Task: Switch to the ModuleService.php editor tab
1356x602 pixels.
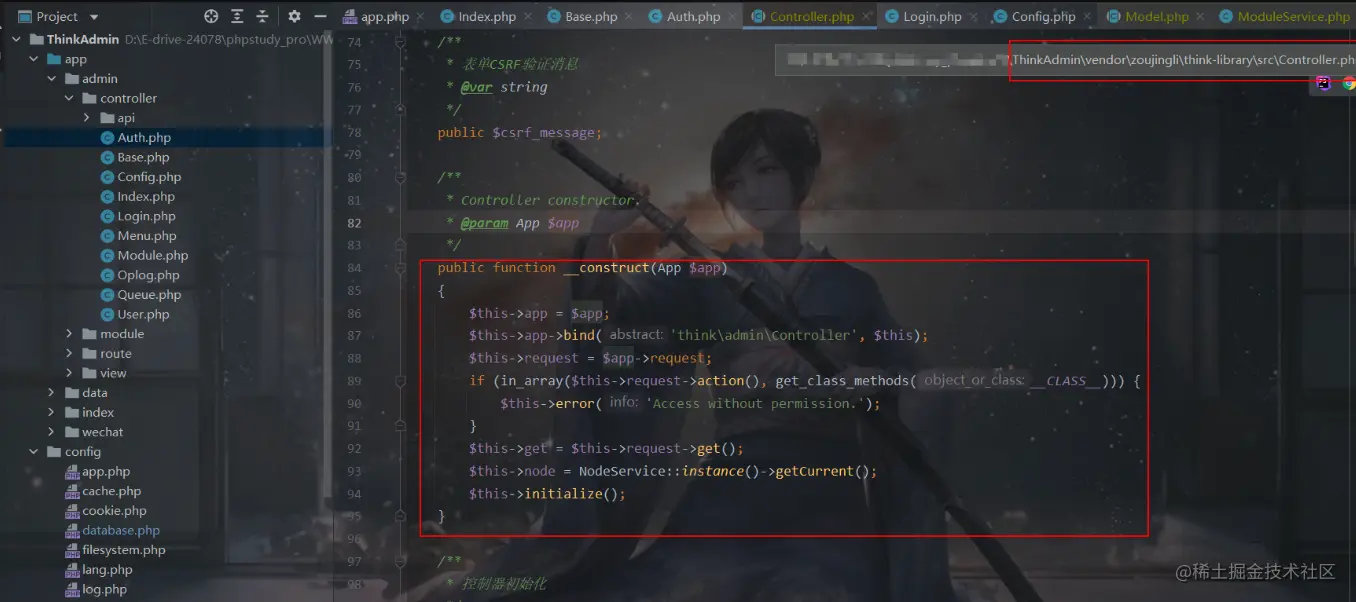Action: [x=1285, y=16]
